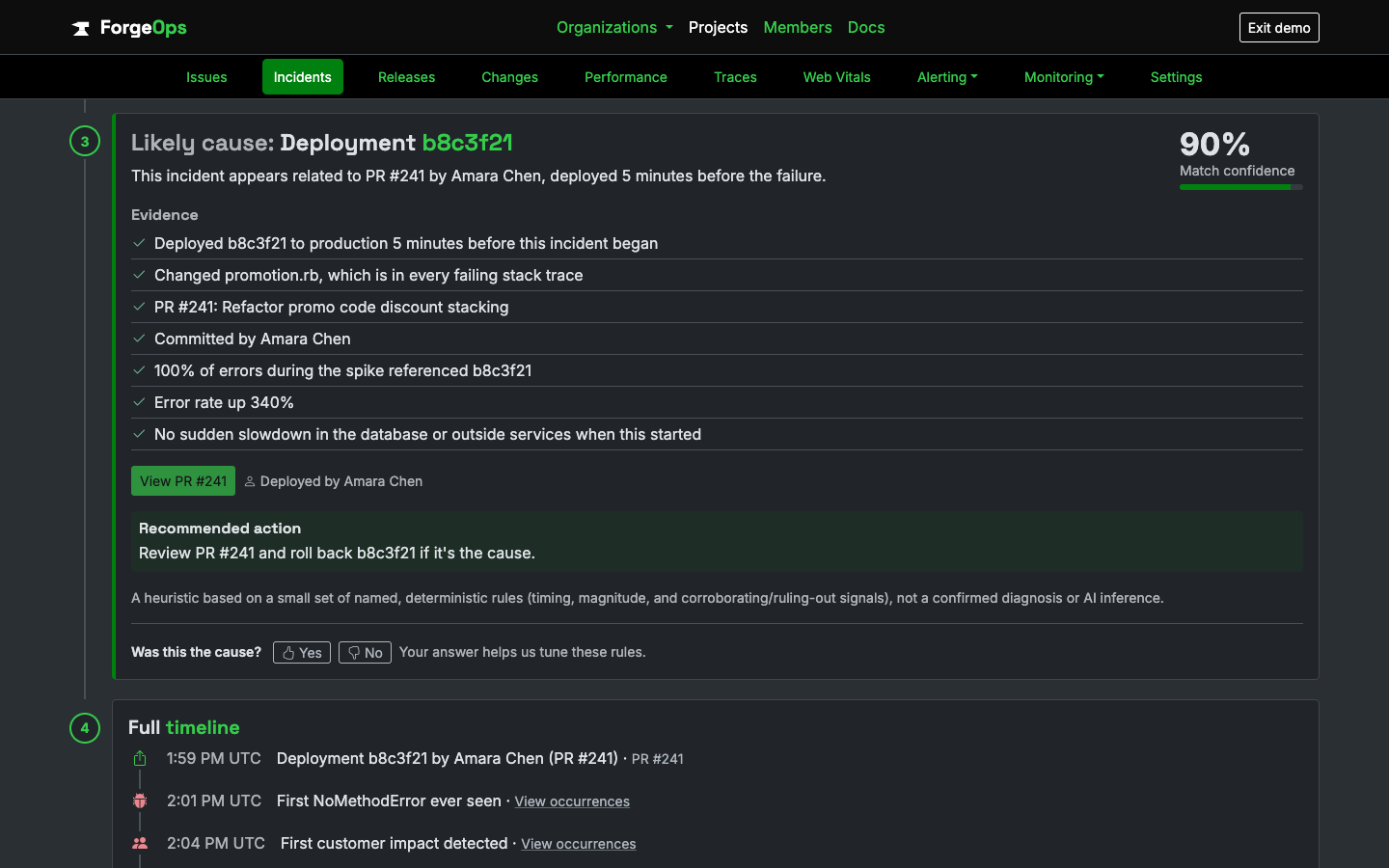Image resolution: width=1389 pixels, height=868 pixels.
Task: Open the b8c3f21 deployment hash link
Action: [x=468, y=143]
